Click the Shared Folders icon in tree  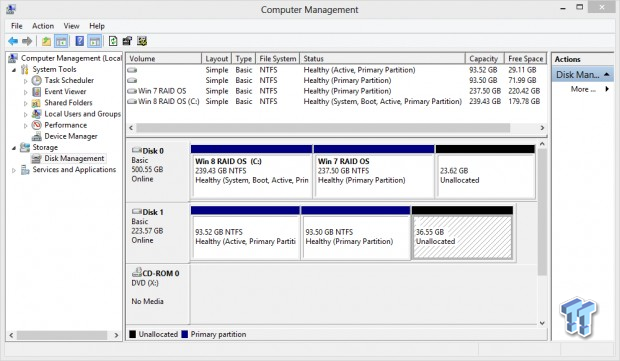[36, 103]
